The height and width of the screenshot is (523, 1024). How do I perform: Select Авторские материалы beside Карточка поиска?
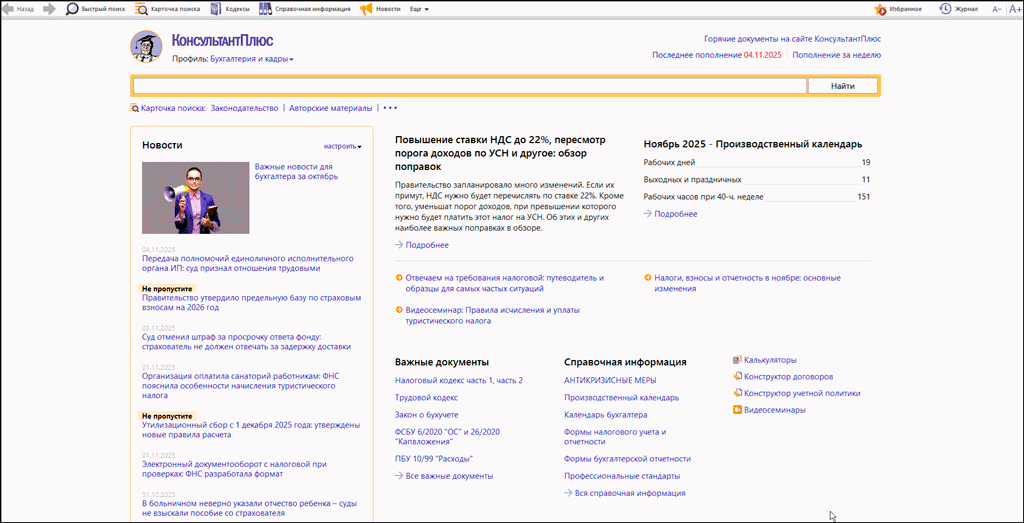(330, 108)
